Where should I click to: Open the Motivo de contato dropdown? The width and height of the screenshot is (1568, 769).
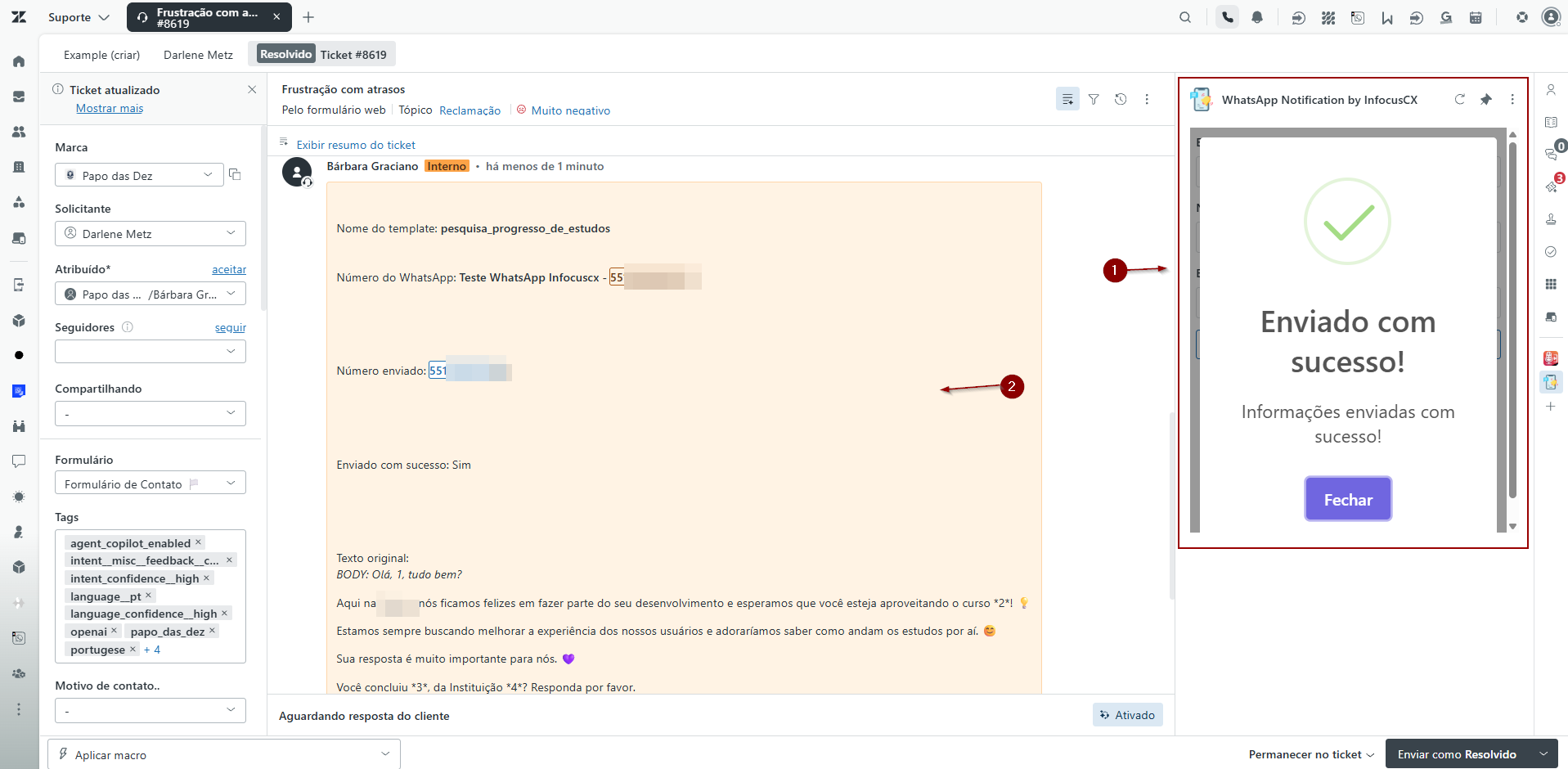point(151,710)
